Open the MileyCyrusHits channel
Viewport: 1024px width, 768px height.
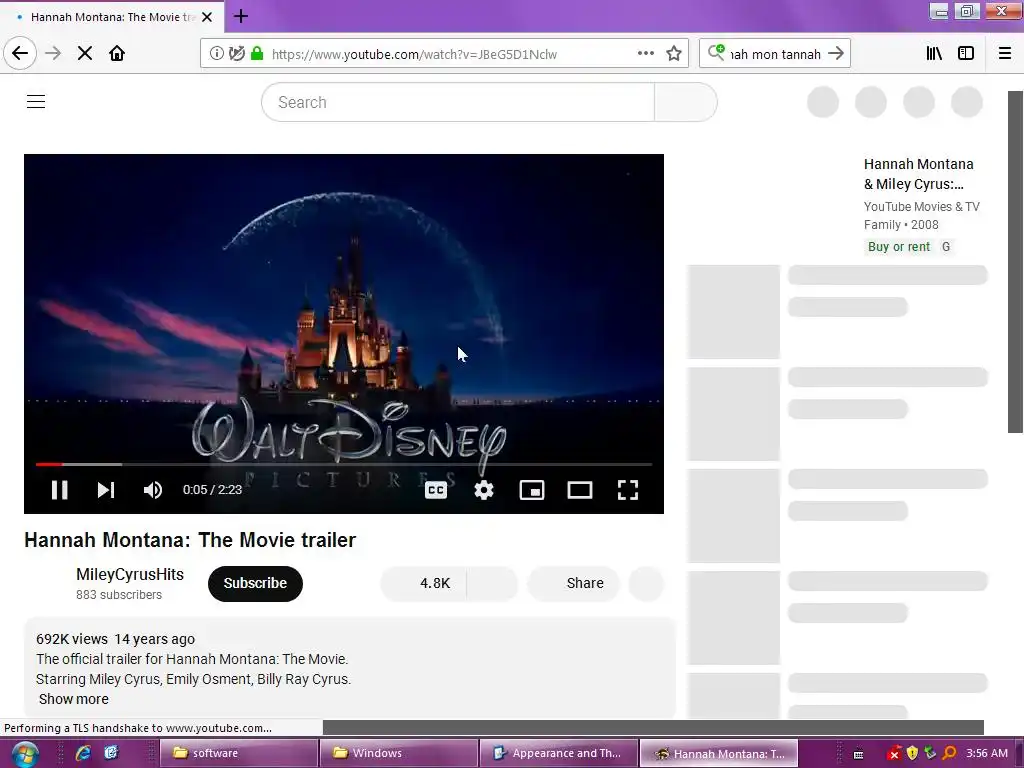coord(130,574)
